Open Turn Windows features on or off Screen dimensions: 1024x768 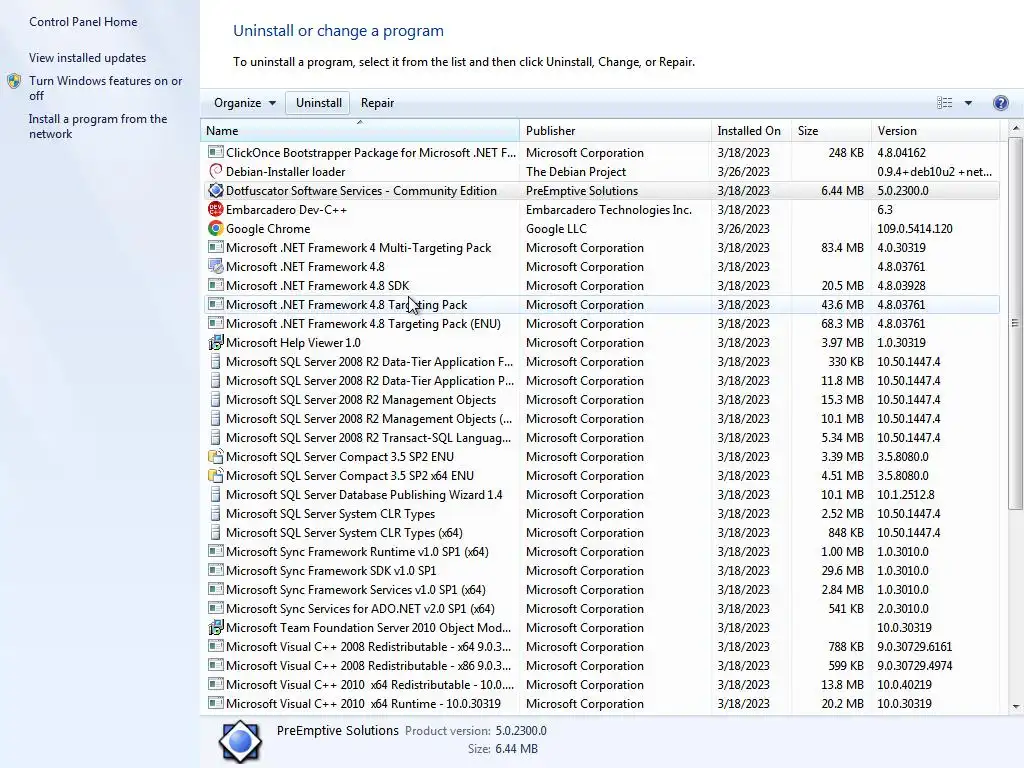coord(106,88)
